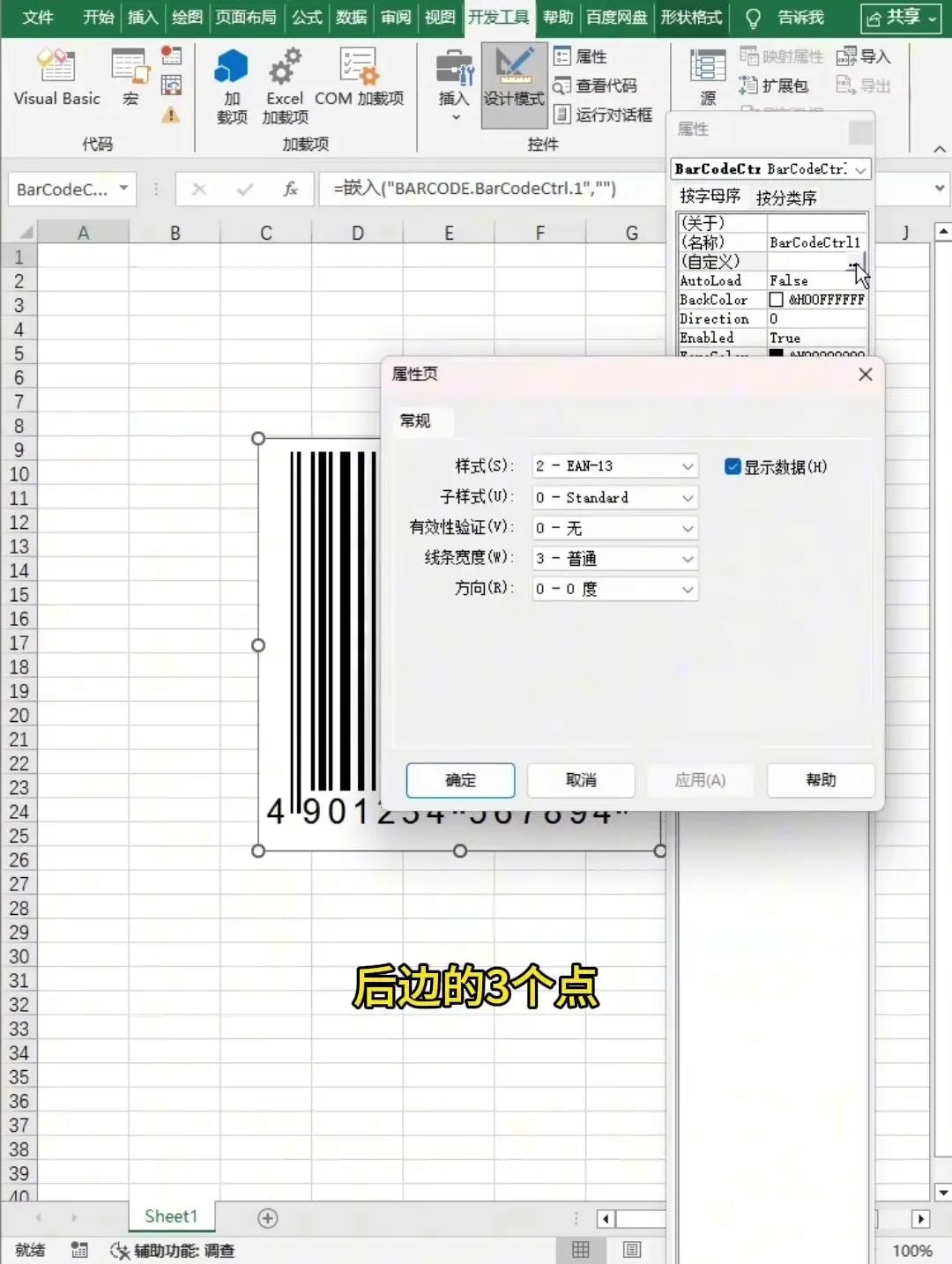Viewport: 952px width, 1264px height.
Task: Switch to the 数据 ribbon tab
Action: click(351, 17)
